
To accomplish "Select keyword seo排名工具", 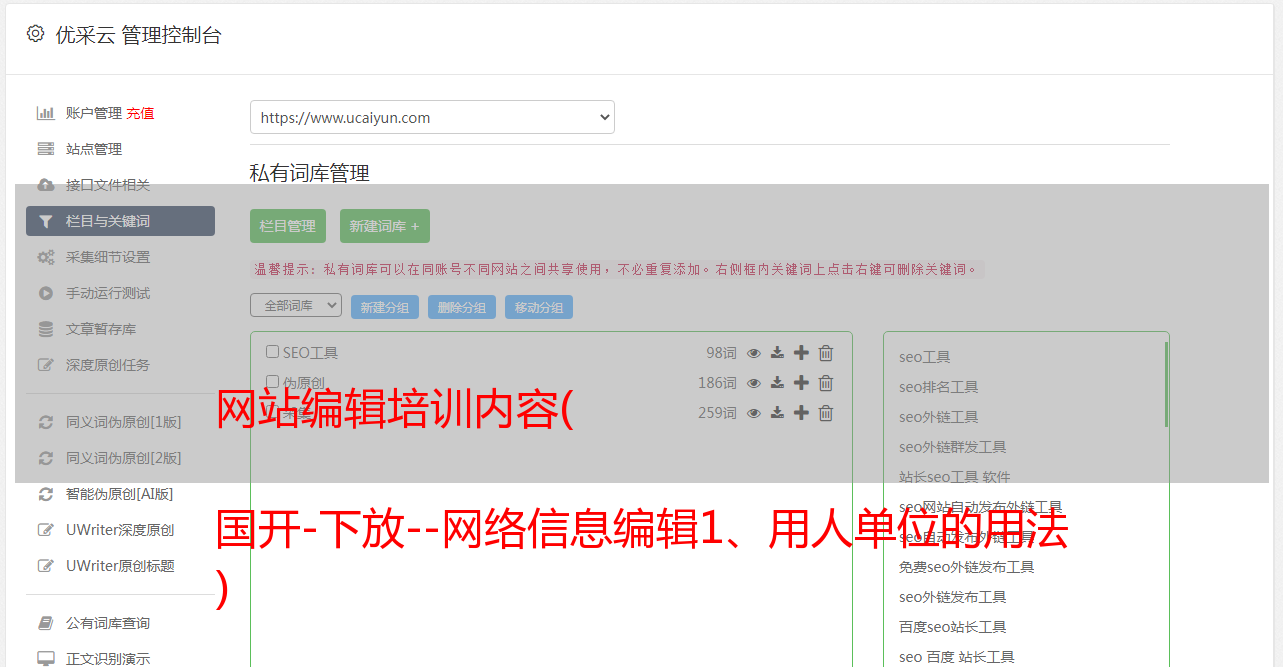I will pyautogui.click(x=939, y=387).
